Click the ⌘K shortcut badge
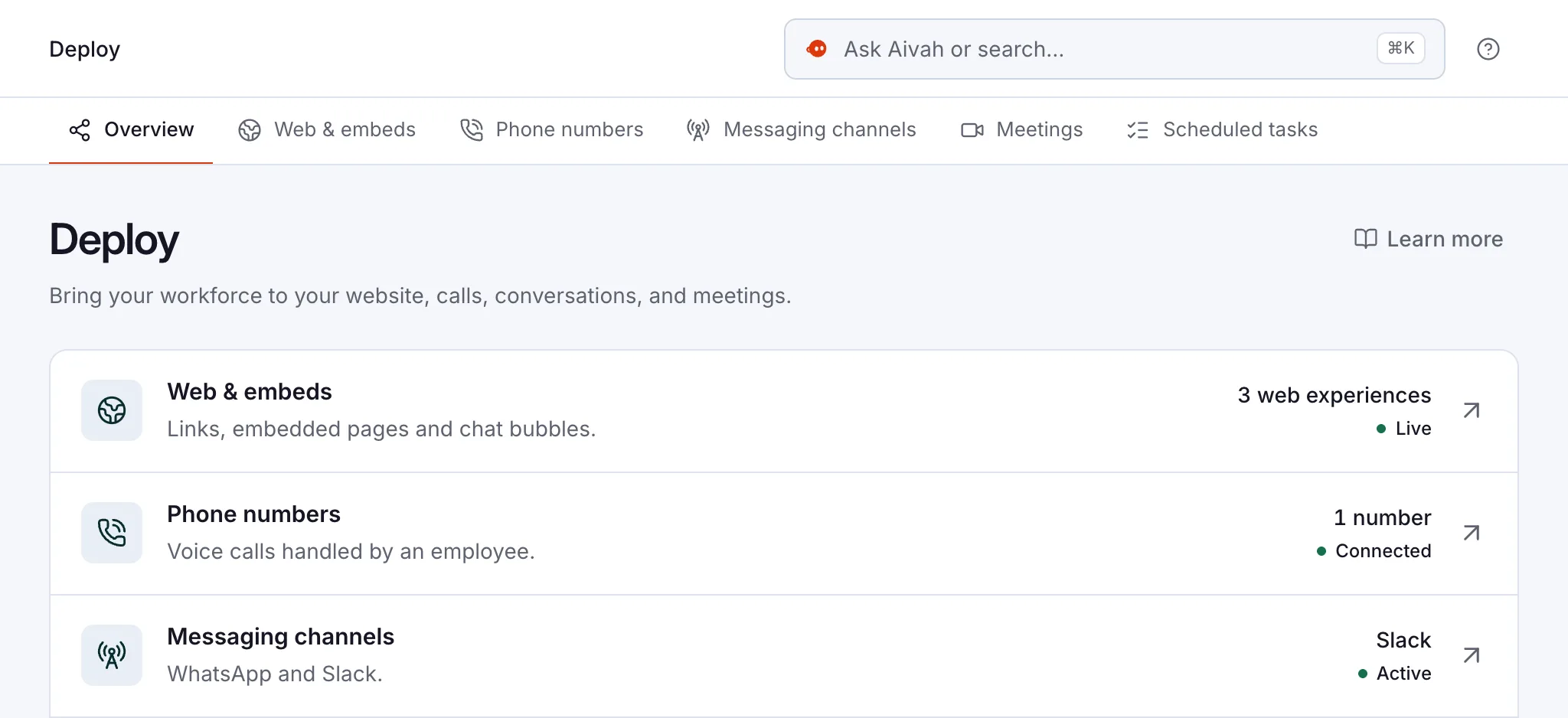 point(1401,48)
